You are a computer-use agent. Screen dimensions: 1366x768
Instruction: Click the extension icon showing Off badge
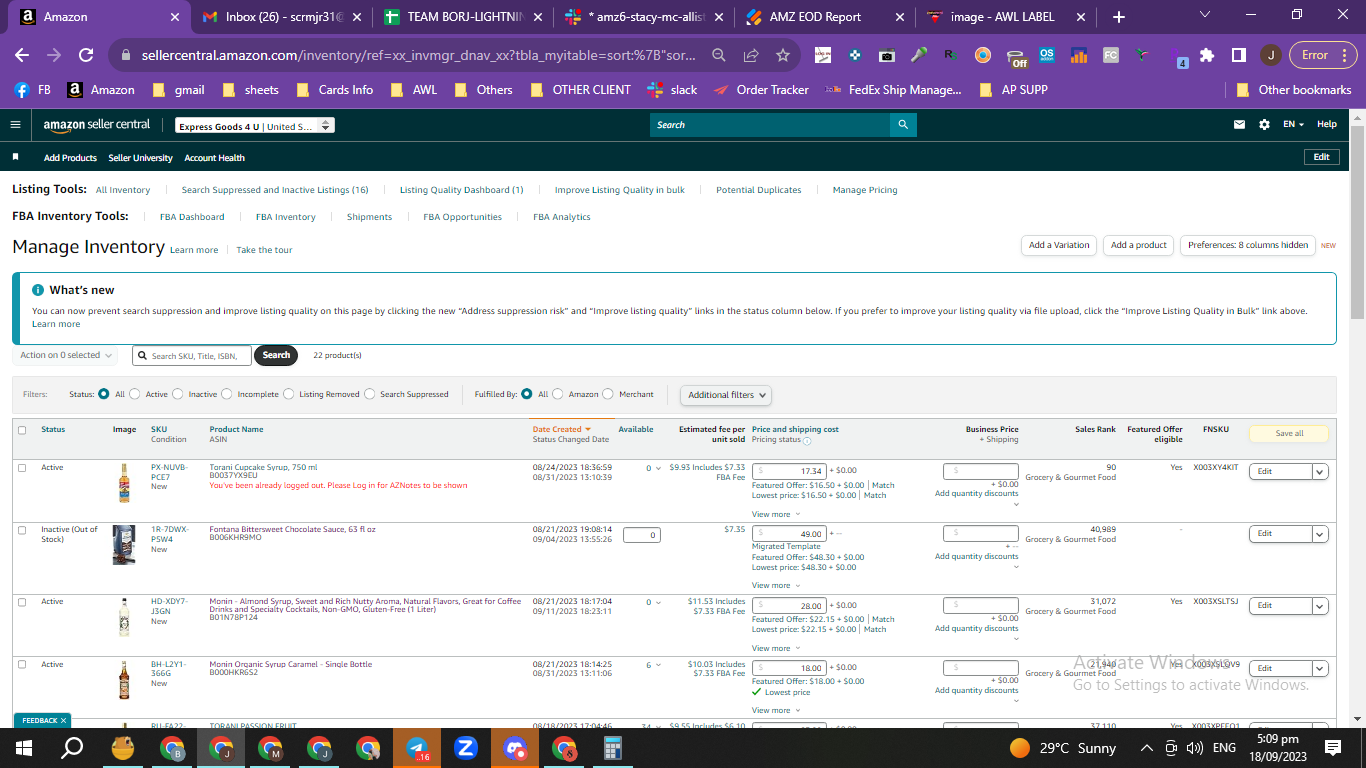(1015, 57)
